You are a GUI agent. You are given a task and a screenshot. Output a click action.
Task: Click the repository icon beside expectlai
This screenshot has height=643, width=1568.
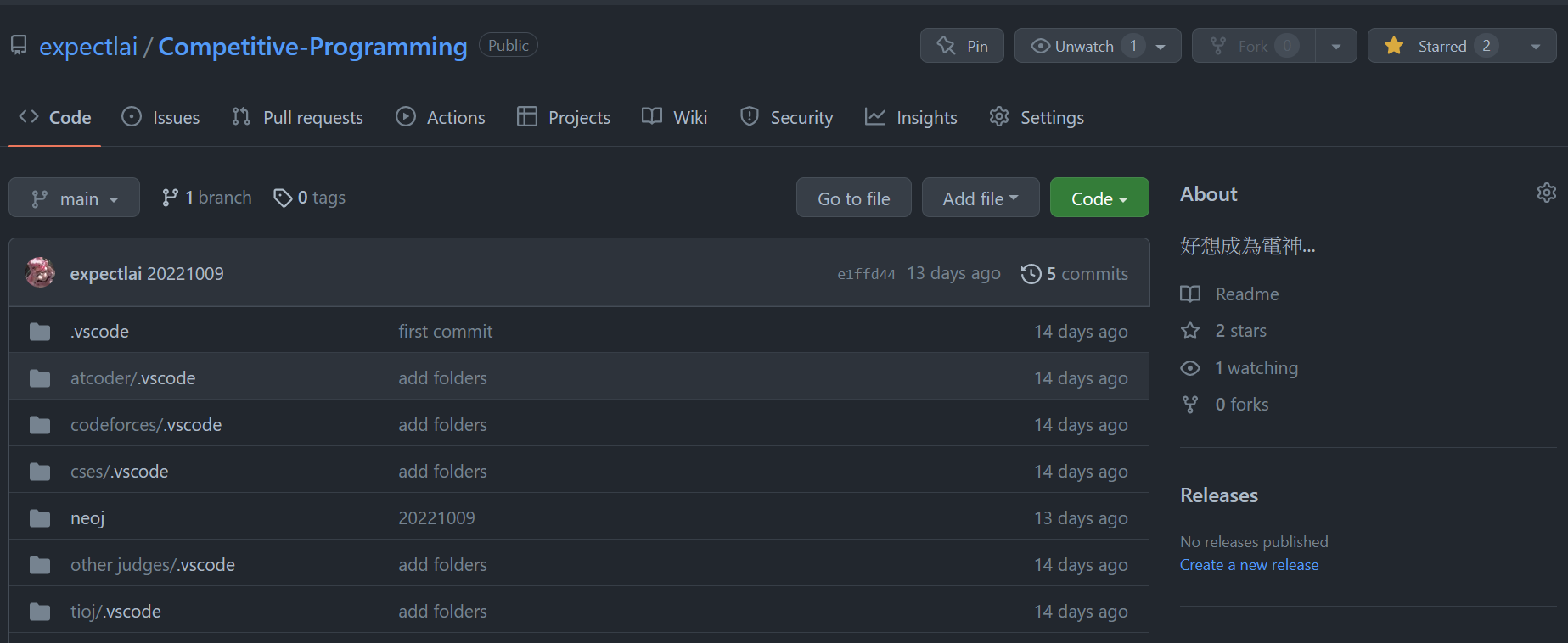pyautogui.click(x=19, y=45)
